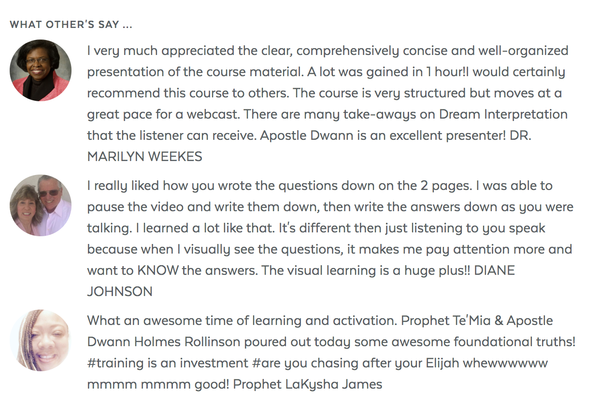Open Diane Johnson's couple profile photo
600x405 pixels.
coord(40,205)
